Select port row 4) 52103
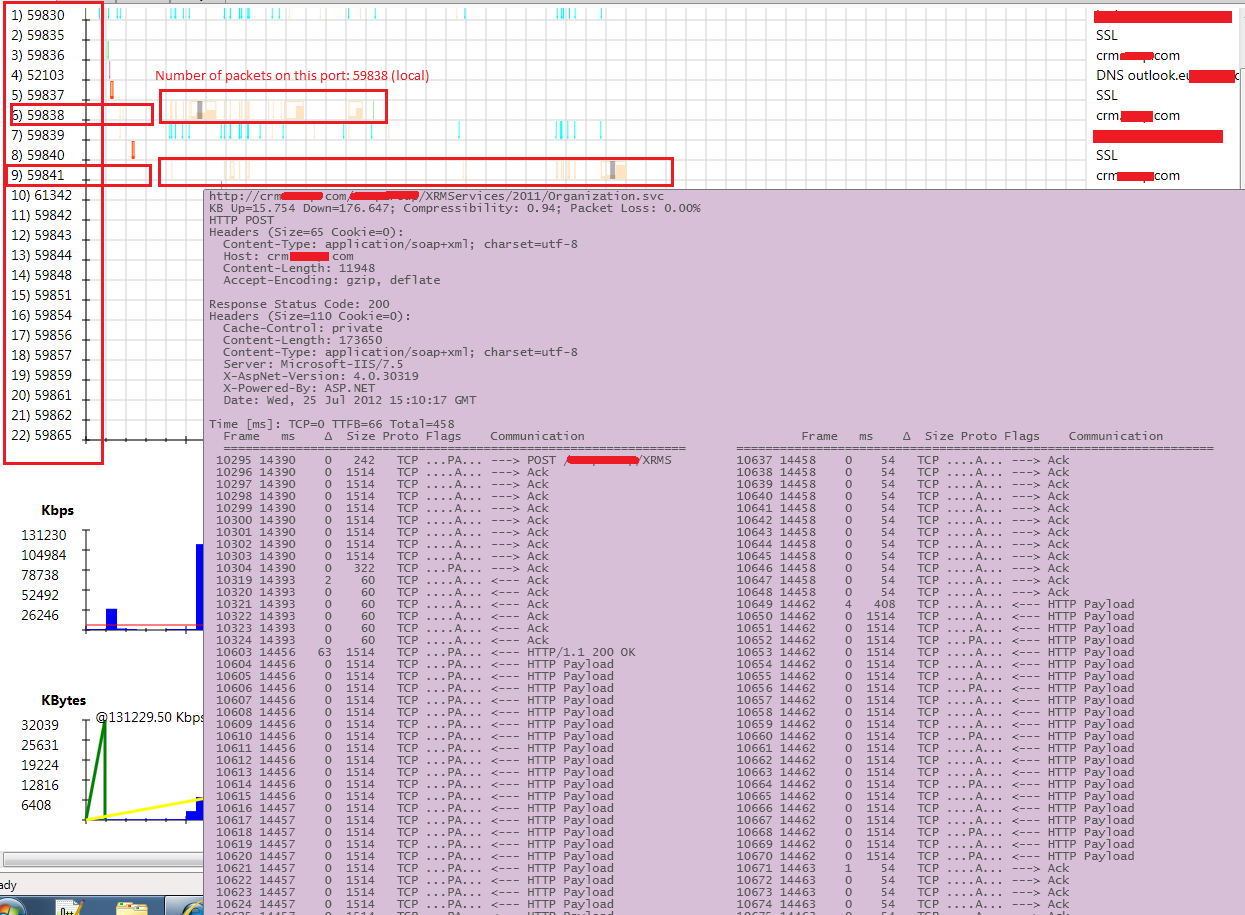 pyautogui.click(x=38, y=75)
